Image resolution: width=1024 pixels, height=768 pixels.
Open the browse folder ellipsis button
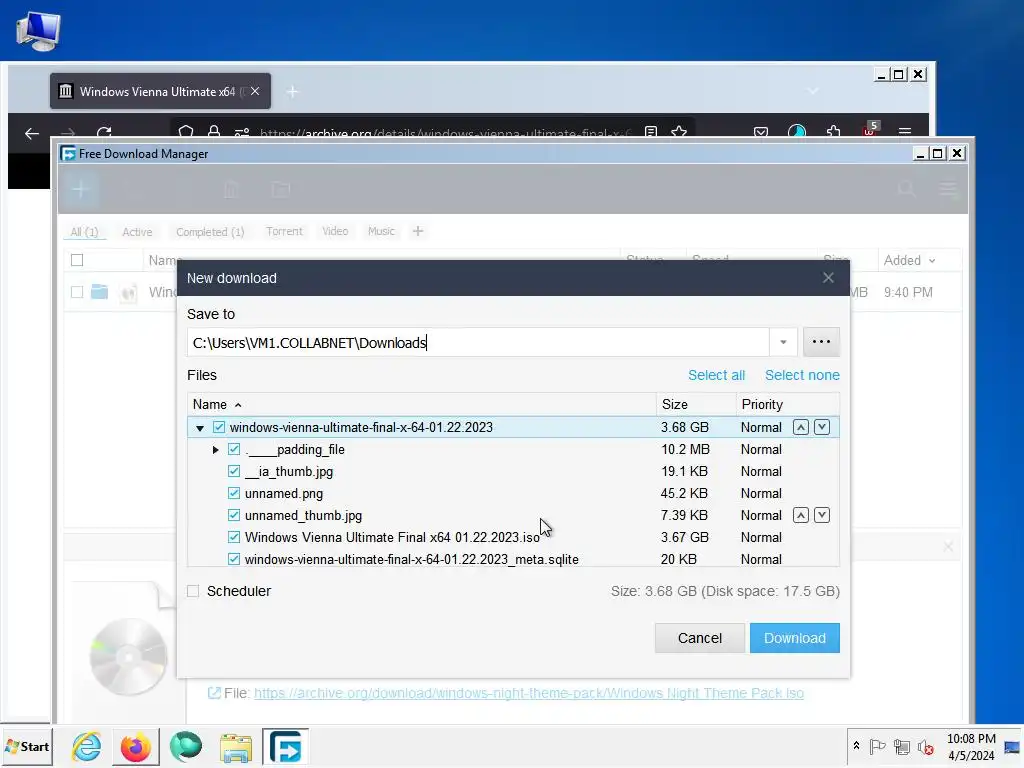click(821, 342)
